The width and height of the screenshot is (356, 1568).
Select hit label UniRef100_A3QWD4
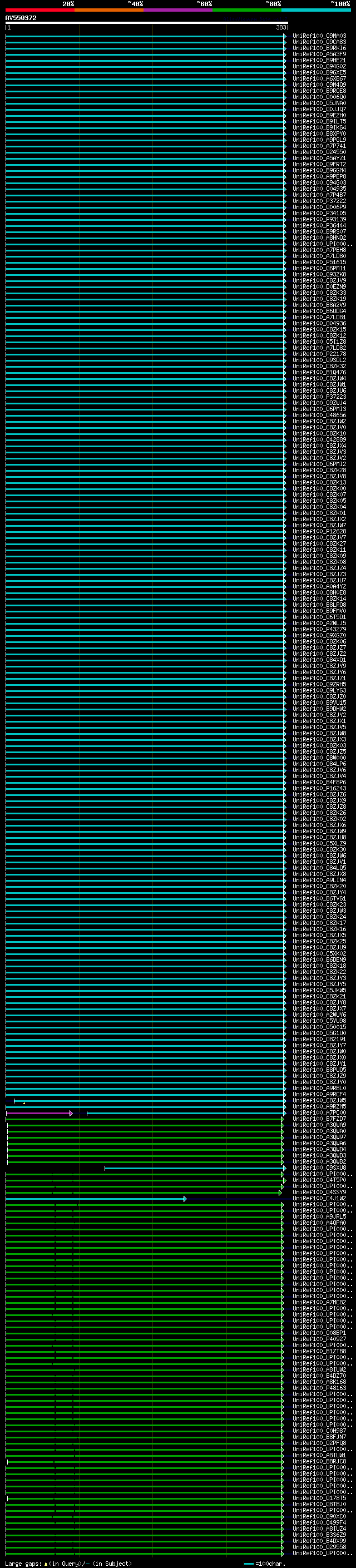click(319, 1149)
